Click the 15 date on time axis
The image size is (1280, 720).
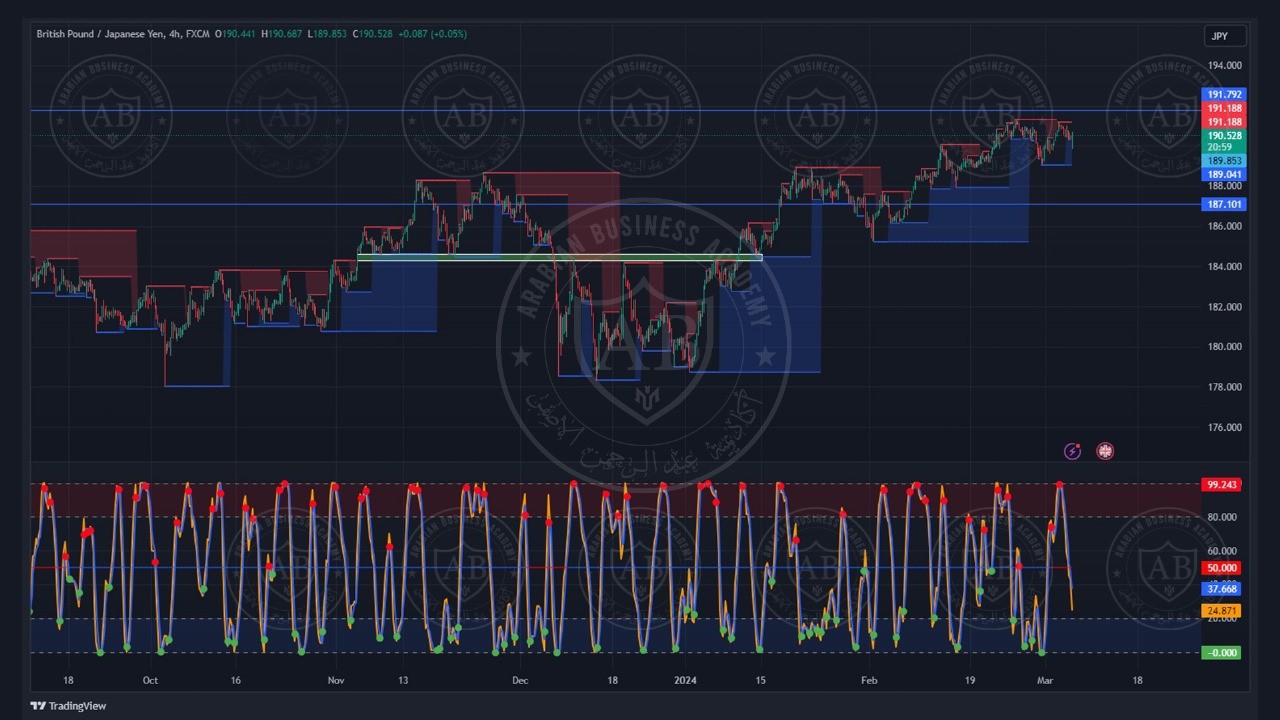click(x=760, y=680)
